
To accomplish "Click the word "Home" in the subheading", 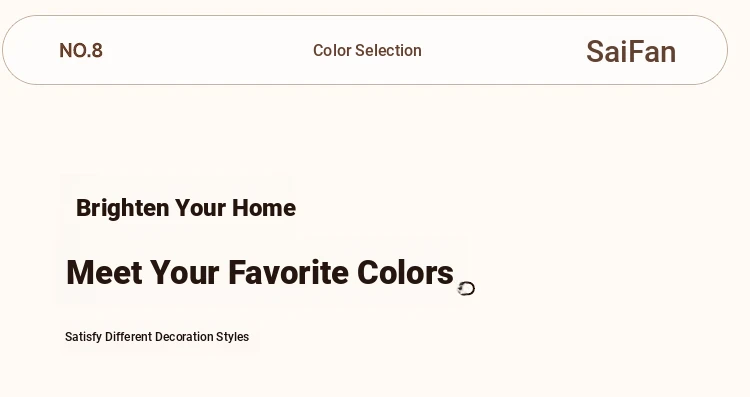I will (264, 208).
